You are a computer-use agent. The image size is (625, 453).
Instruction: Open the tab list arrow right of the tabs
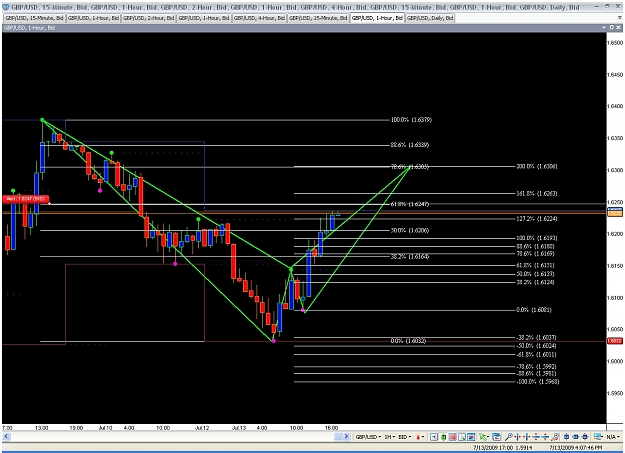click(620, 18)
